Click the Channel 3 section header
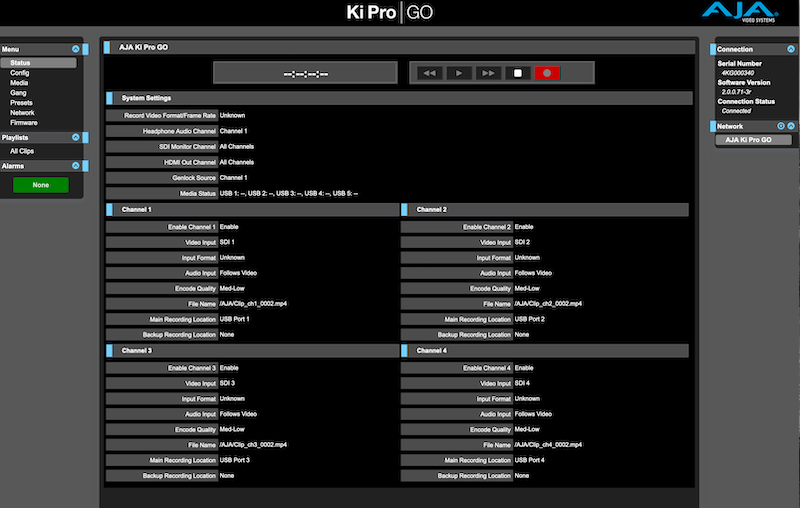The height and width of the screenshot is (508, 800). (x=253, y=350)
